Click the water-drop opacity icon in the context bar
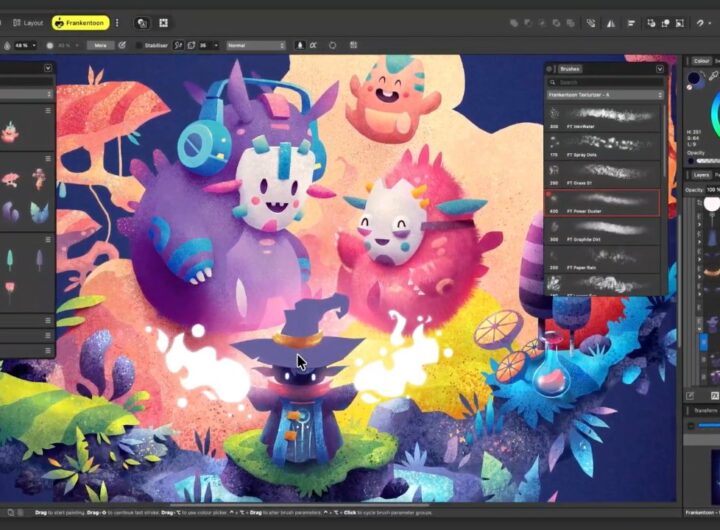 pyautogui.click(x=7, y=45)
